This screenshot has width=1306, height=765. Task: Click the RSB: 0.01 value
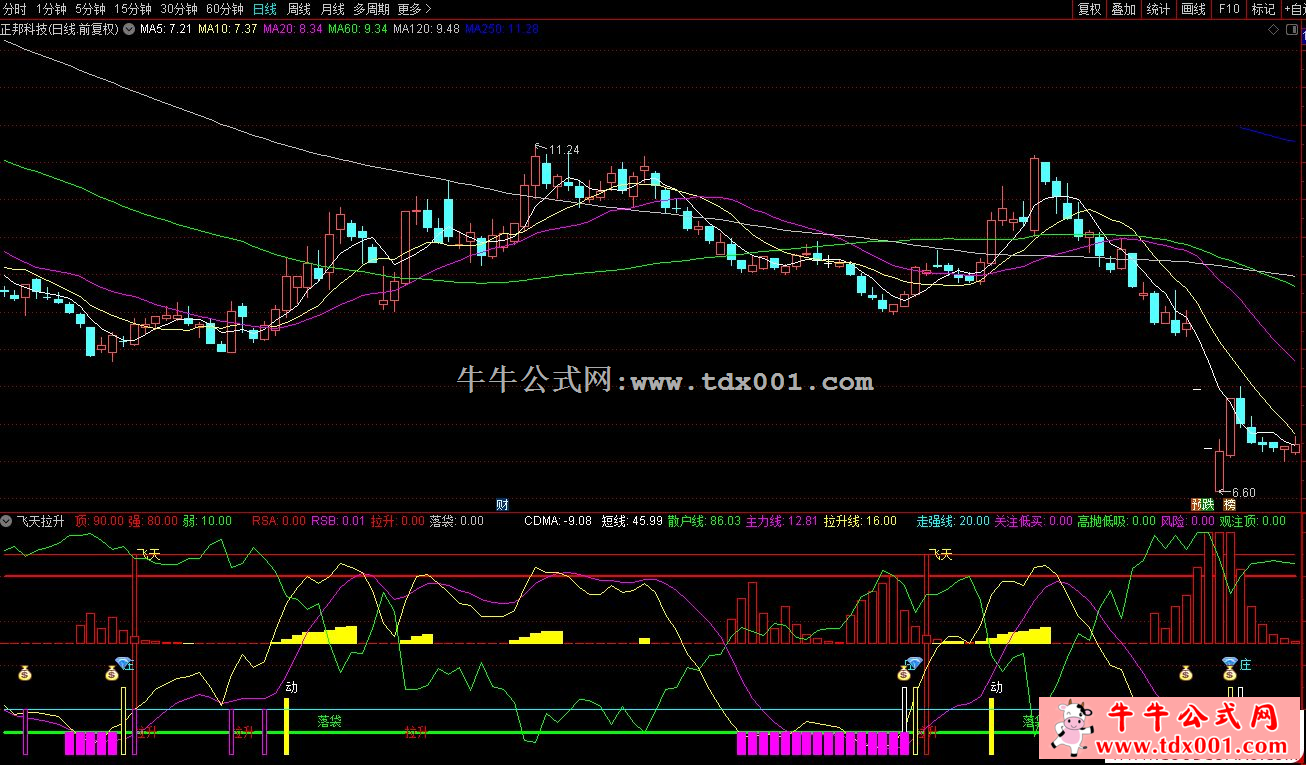[339, 521]
